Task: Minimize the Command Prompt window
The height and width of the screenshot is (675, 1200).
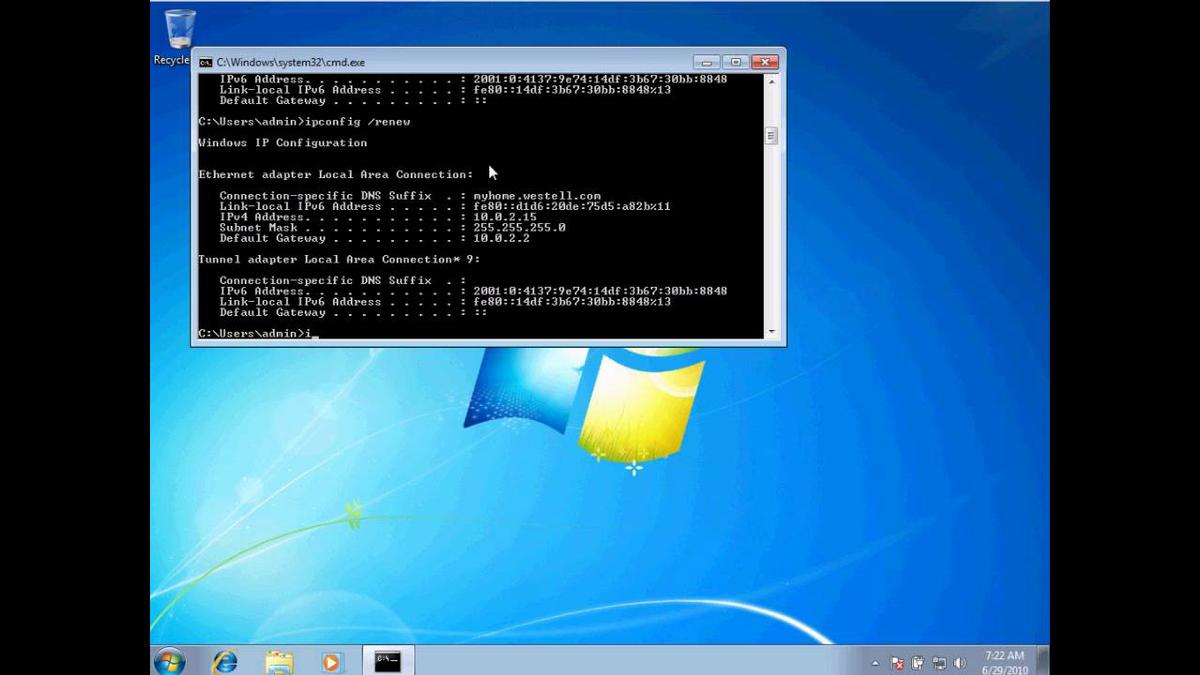Action: 705,61
